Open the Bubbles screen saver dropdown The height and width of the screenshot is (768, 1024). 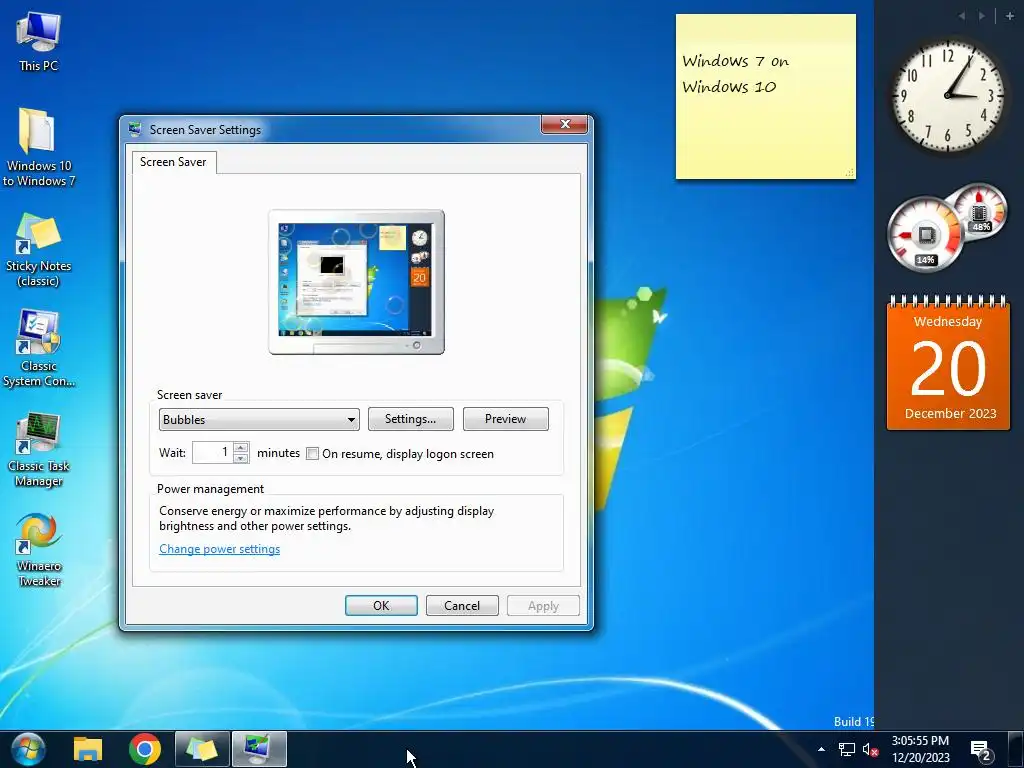tap(259, 419)
